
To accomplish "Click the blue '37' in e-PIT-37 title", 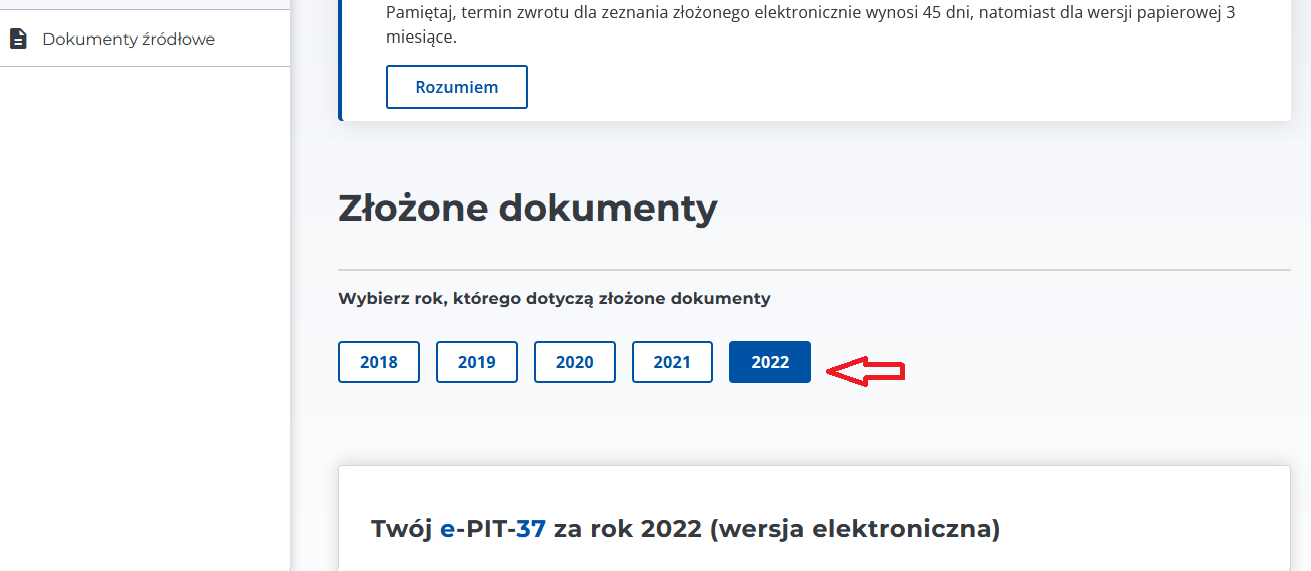I will (531, 529).
